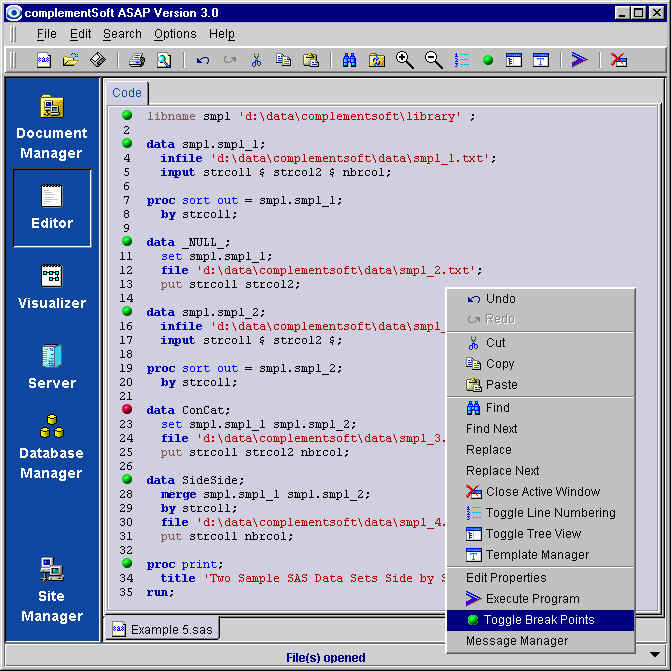
Task: Choose Close Active Window in context menu
Action: coord(540,492)
